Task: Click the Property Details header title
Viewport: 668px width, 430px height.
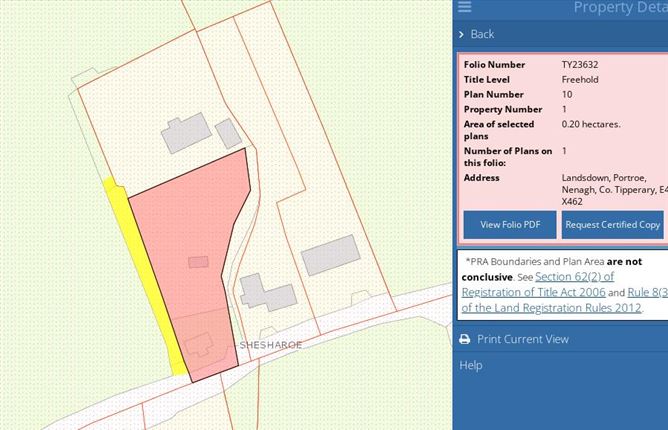Action: click(617, 8)
